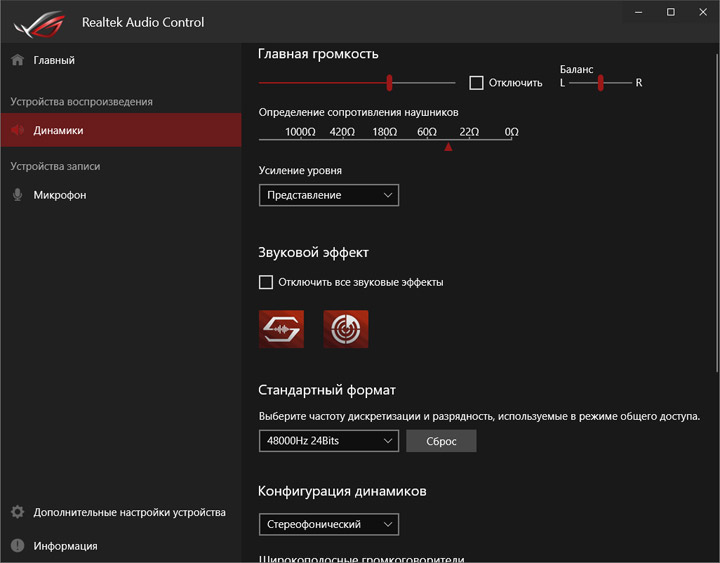Open Дополнительные настройки устройства link
The width and height of the screenshot is (720, 563).
129,512
